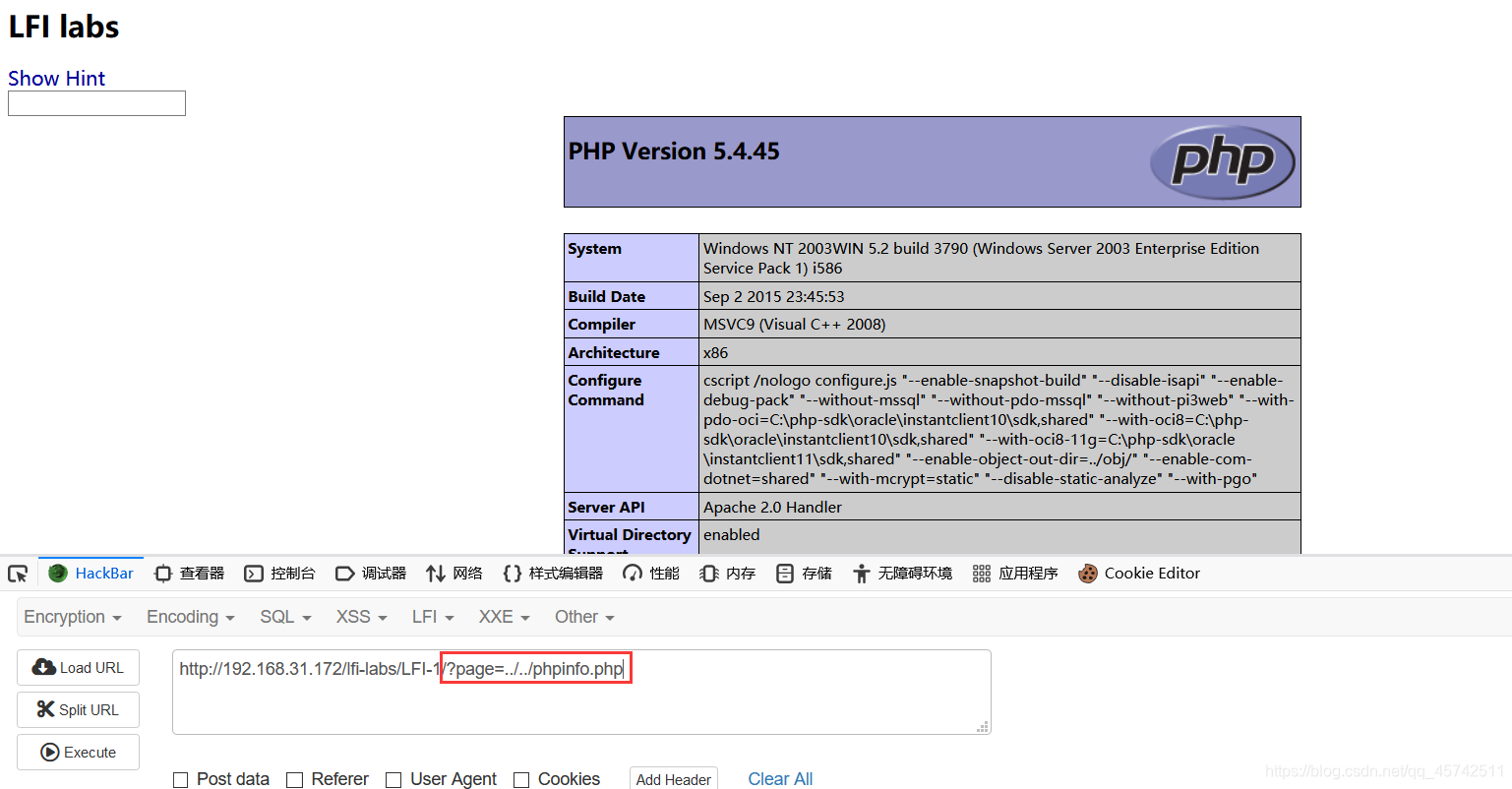
Task: Grab the URL textarea resize handle
Action: (x=983, y=727)
